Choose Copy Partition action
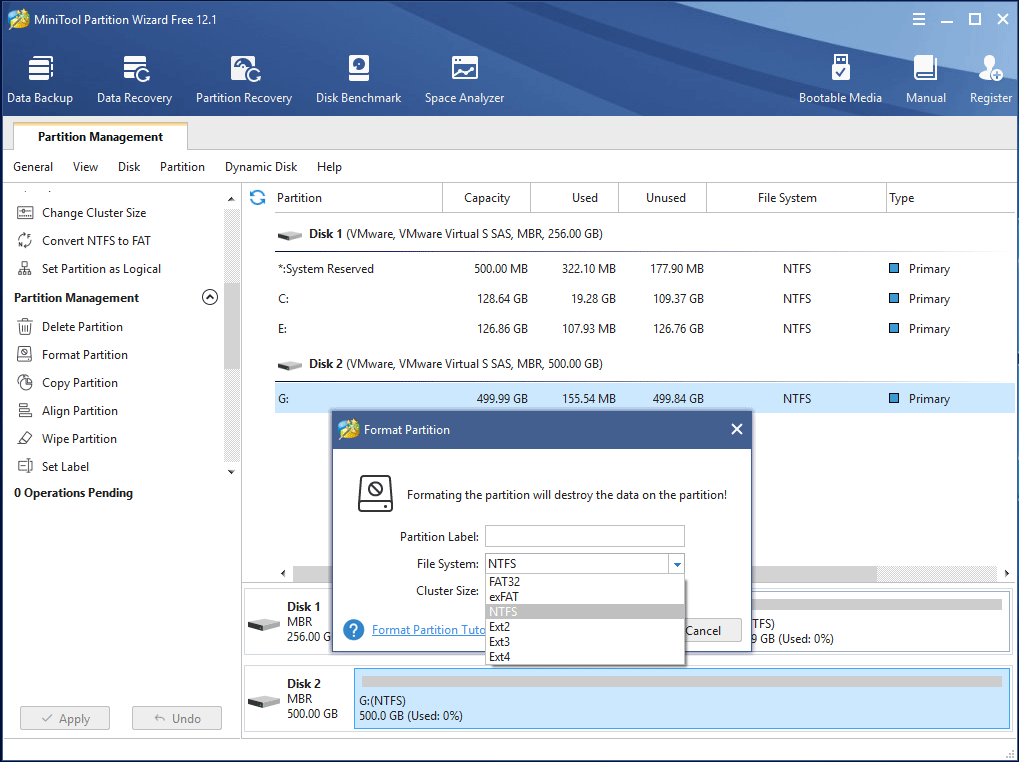 (x=79, y=383)
